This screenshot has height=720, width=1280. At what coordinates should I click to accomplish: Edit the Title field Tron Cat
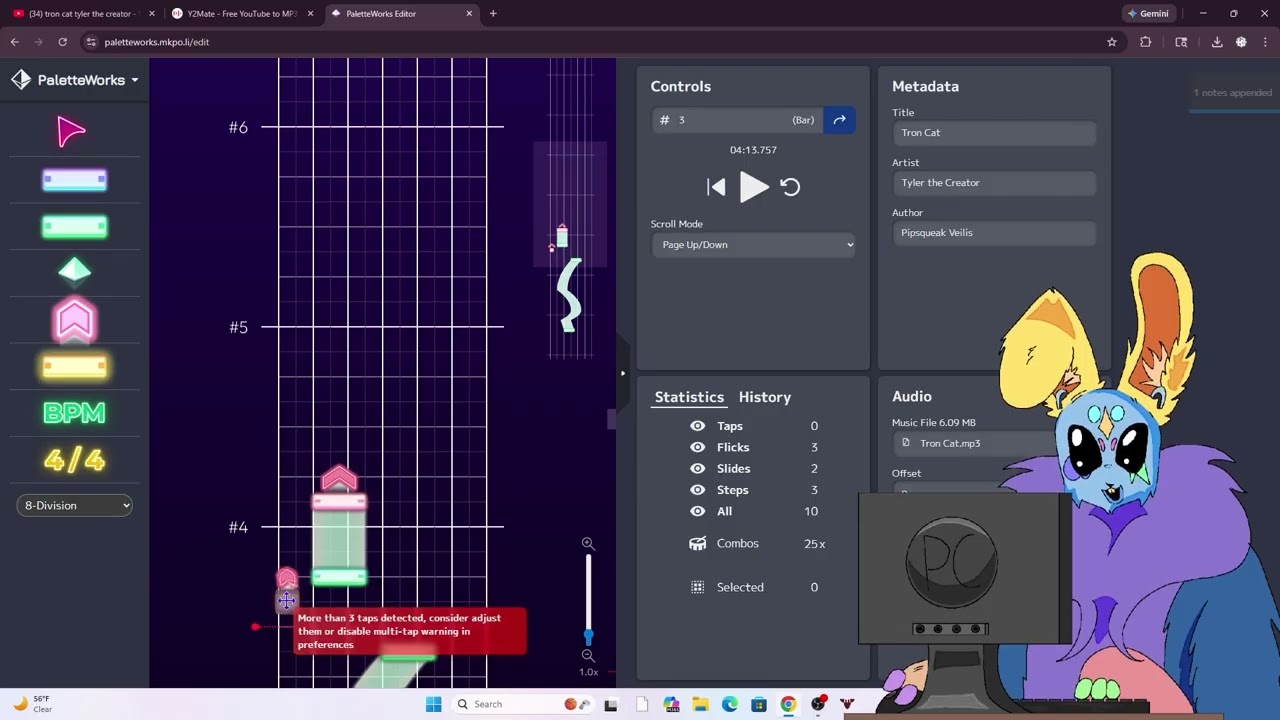coord(994,133)
